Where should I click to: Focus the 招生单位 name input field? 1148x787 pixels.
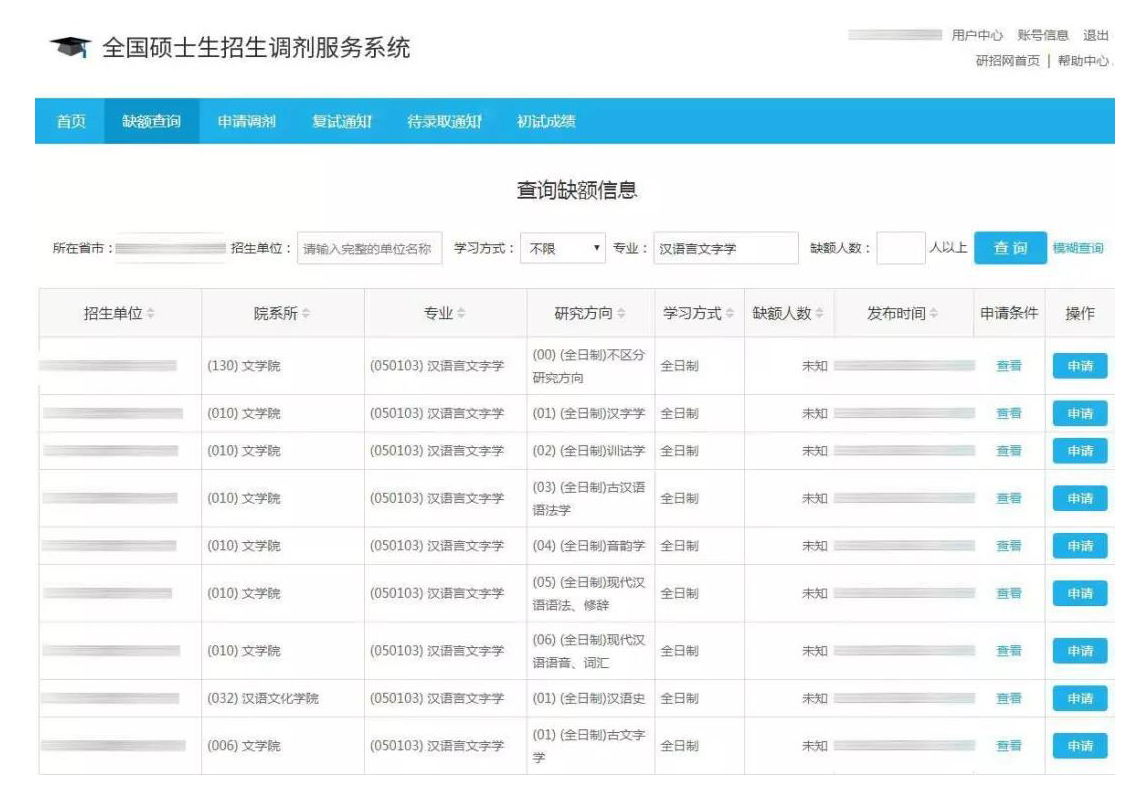pyautogui.click(x=370, y=249)
